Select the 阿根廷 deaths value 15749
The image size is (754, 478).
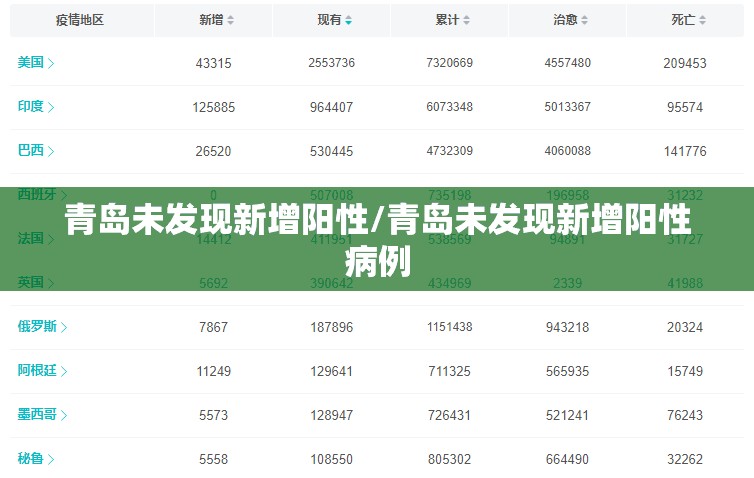pos(685,372)
